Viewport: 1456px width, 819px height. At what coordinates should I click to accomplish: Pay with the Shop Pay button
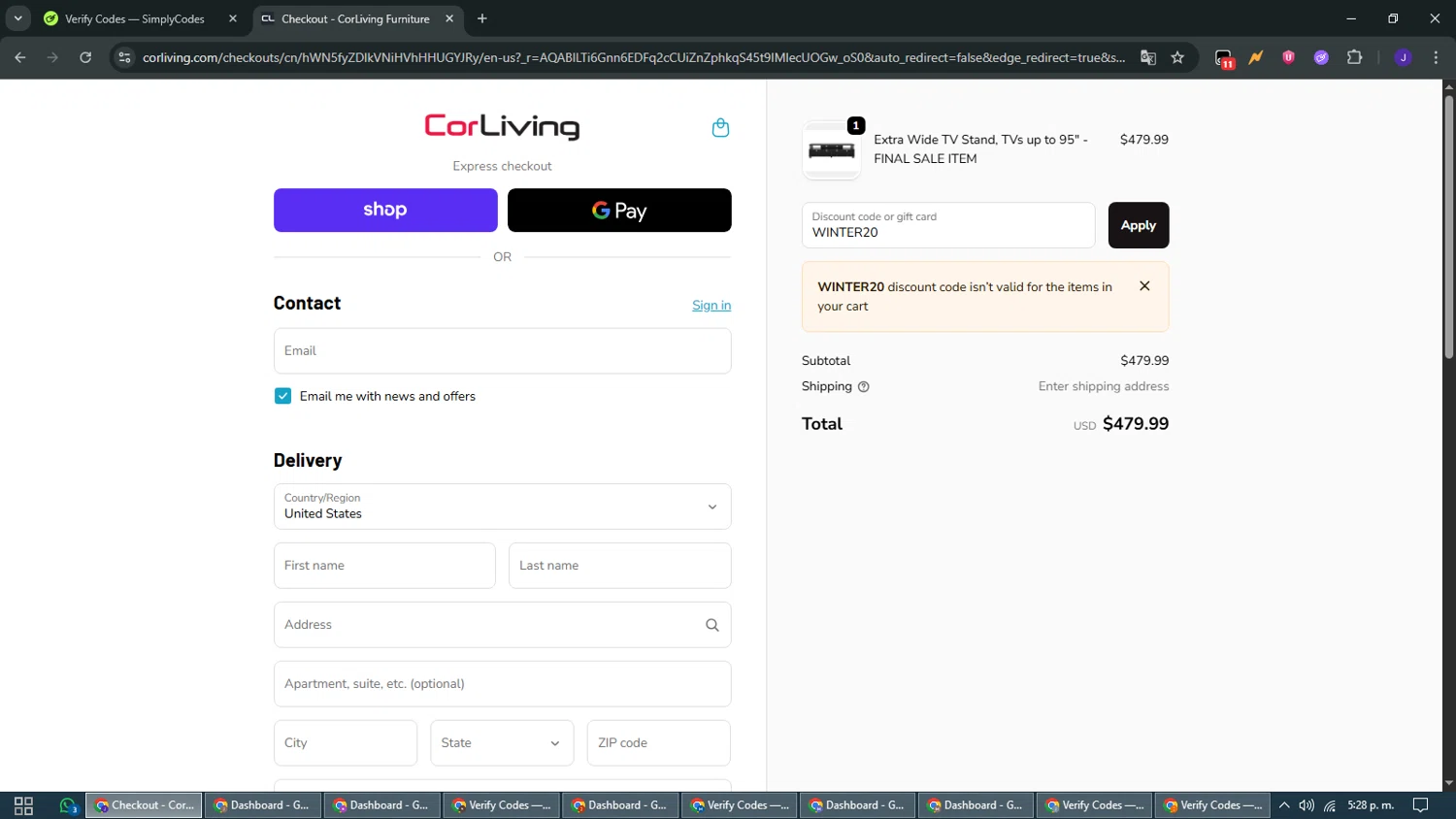pyautogui.click(x=385, y=211)
